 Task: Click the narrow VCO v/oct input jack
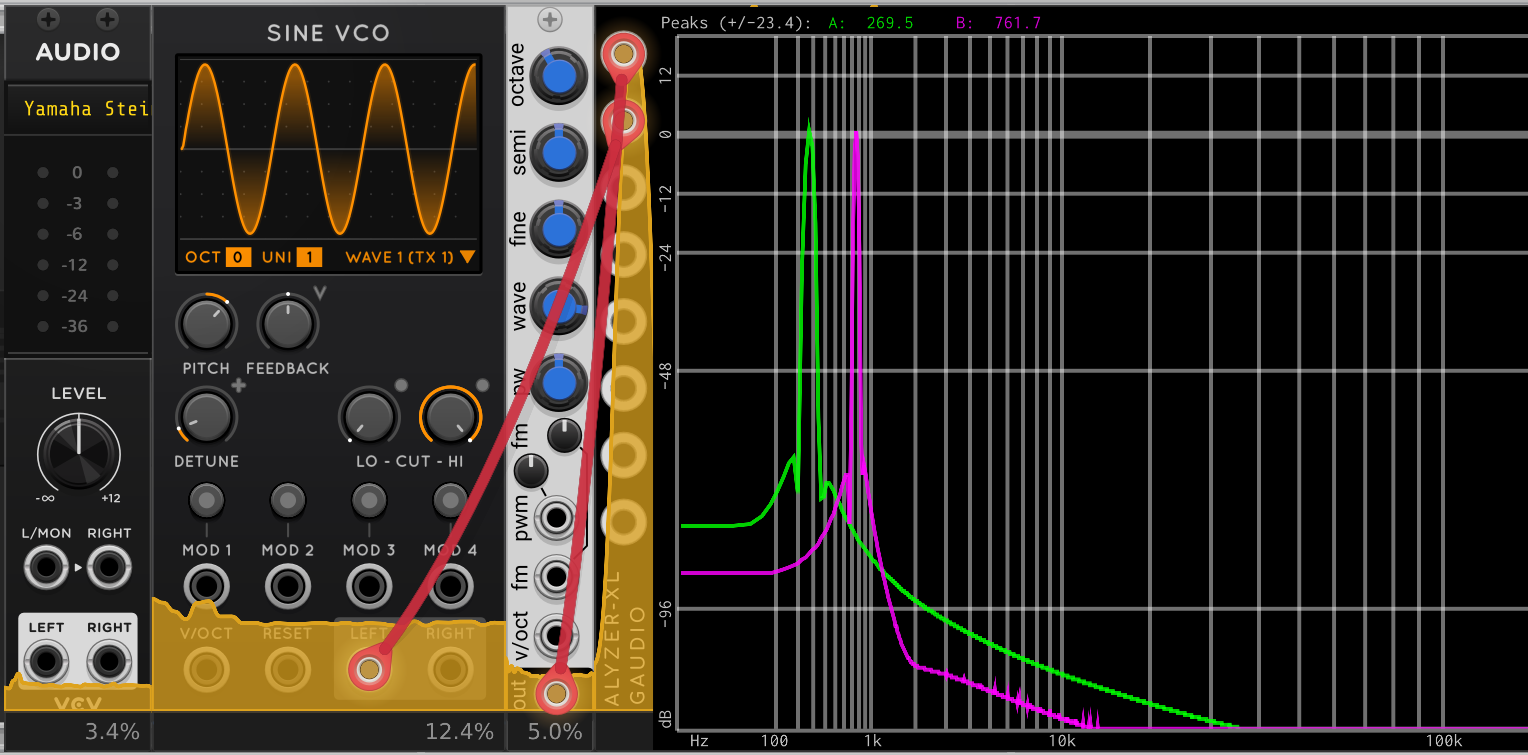pyautogui.click(x=556, y=635)
